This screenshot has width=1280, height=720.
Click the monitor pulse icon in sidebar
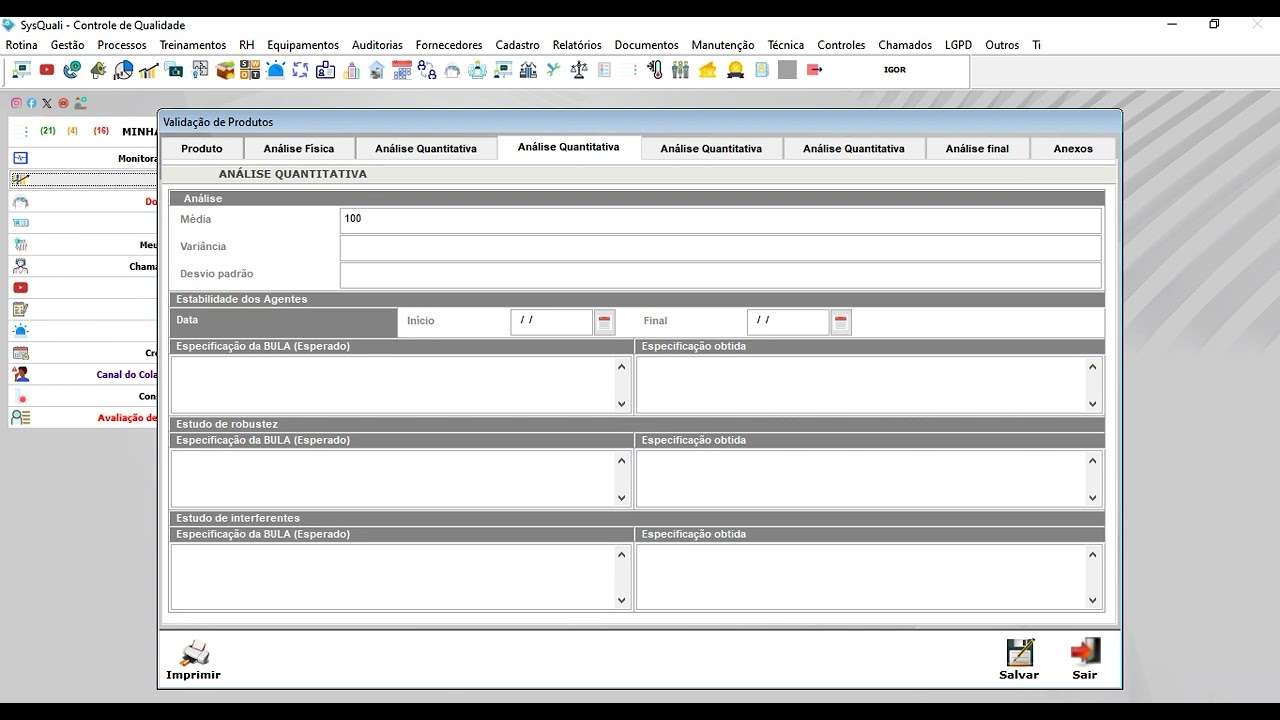click(20, 158)
